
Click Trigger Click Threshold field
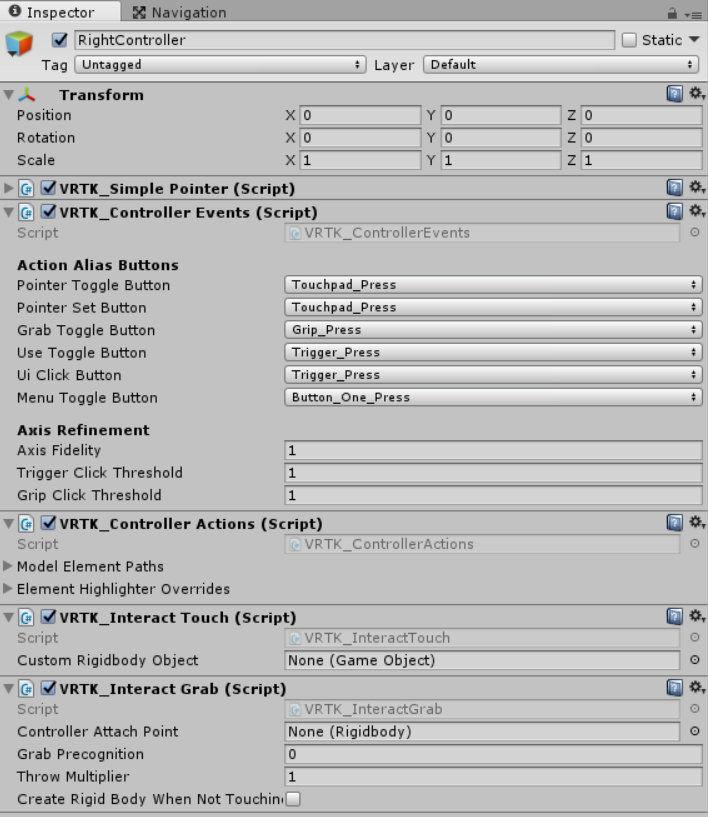click(x=493, y=473)
